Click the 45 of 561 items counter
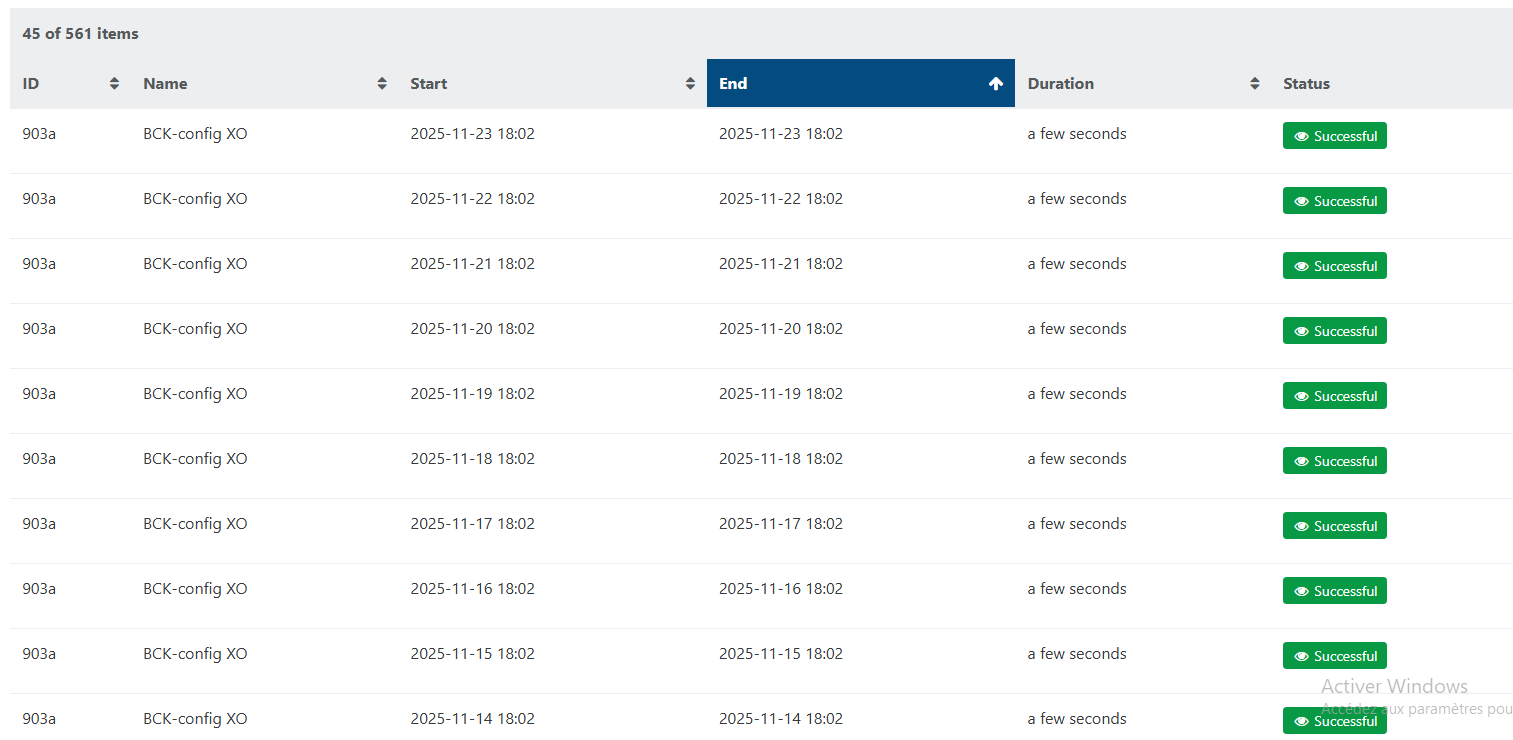 (80, 34)
